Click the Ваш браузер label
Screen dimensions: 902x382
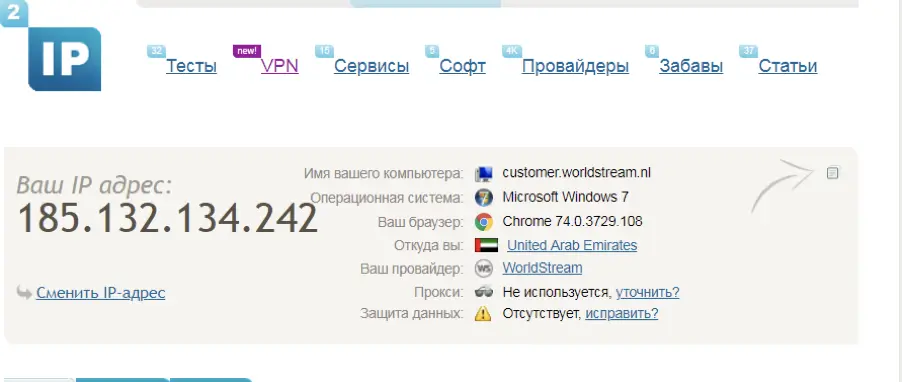[x=421, y=222]
